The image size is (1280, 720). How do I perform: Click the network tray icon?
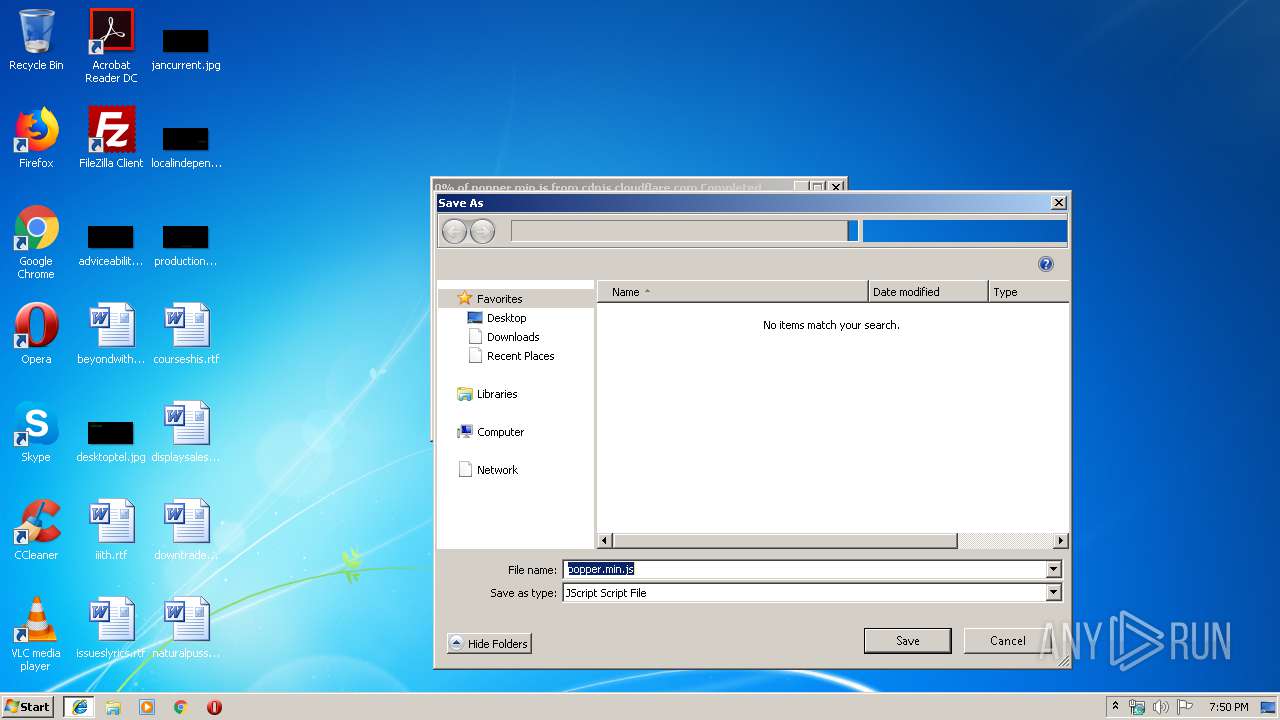point(1138,707)
